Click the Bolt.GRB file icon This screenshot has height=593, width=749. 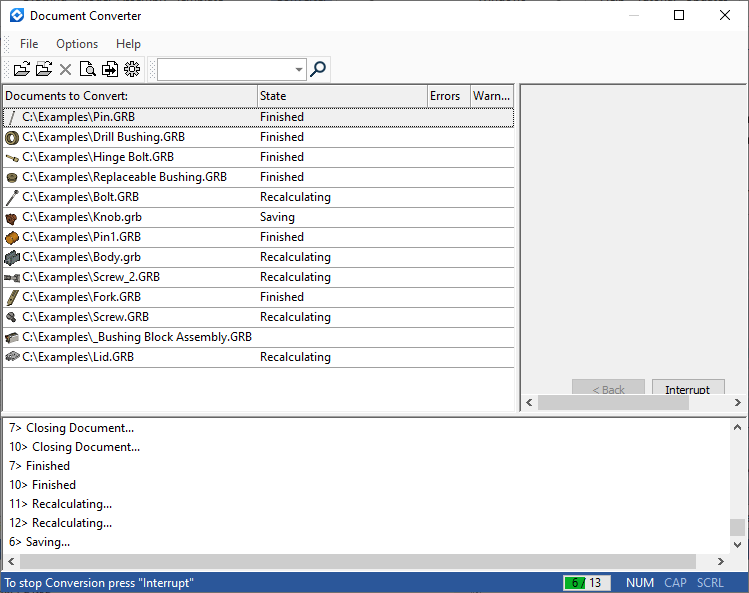click(x=12, y=197)
